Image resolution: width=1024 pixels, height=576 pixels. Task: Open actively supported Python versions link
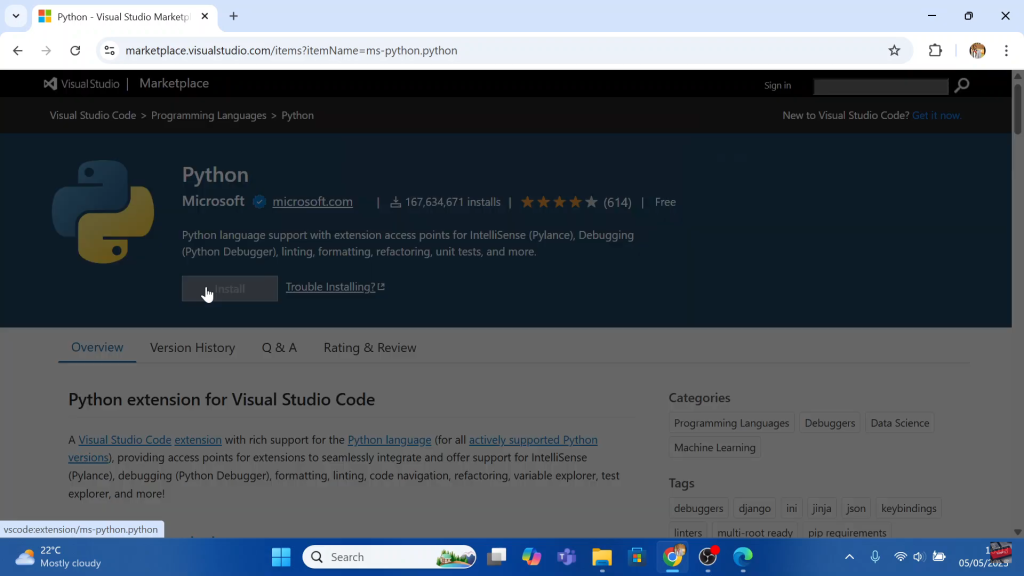533,440
